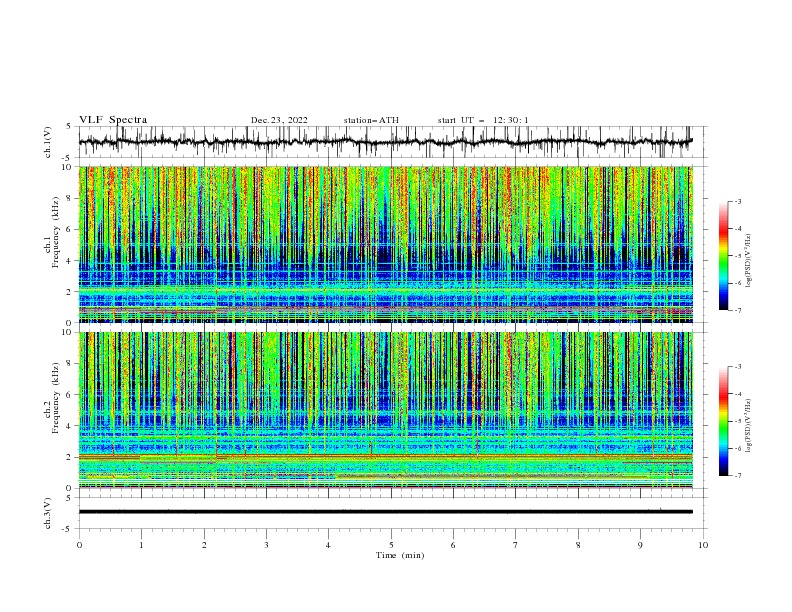Click the 'ch.2 Frequency (kHz)' axis label

point(52,398)
